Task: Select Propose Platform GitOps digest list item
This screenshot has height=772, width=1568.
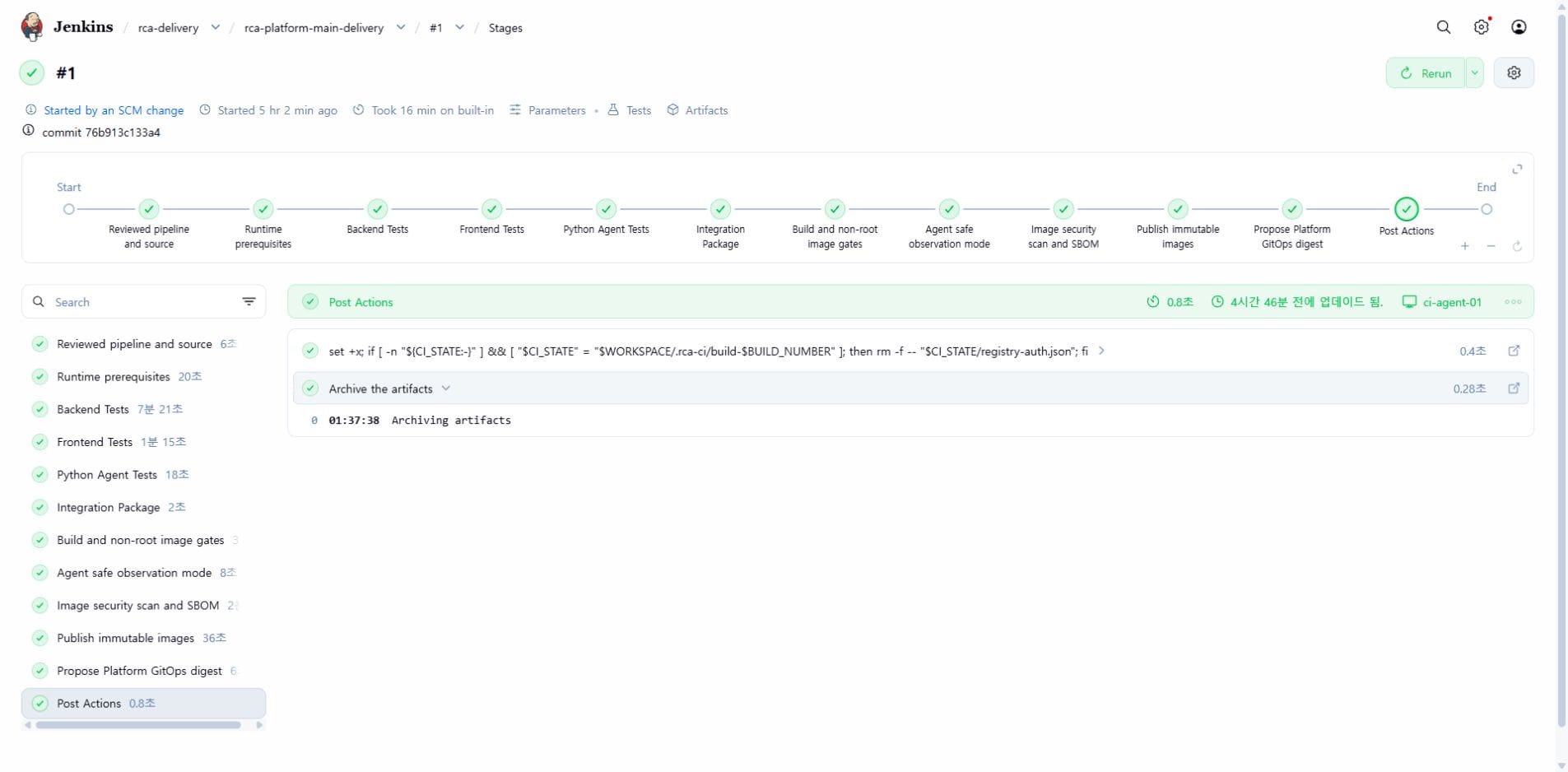Action: tap(144, 671)
